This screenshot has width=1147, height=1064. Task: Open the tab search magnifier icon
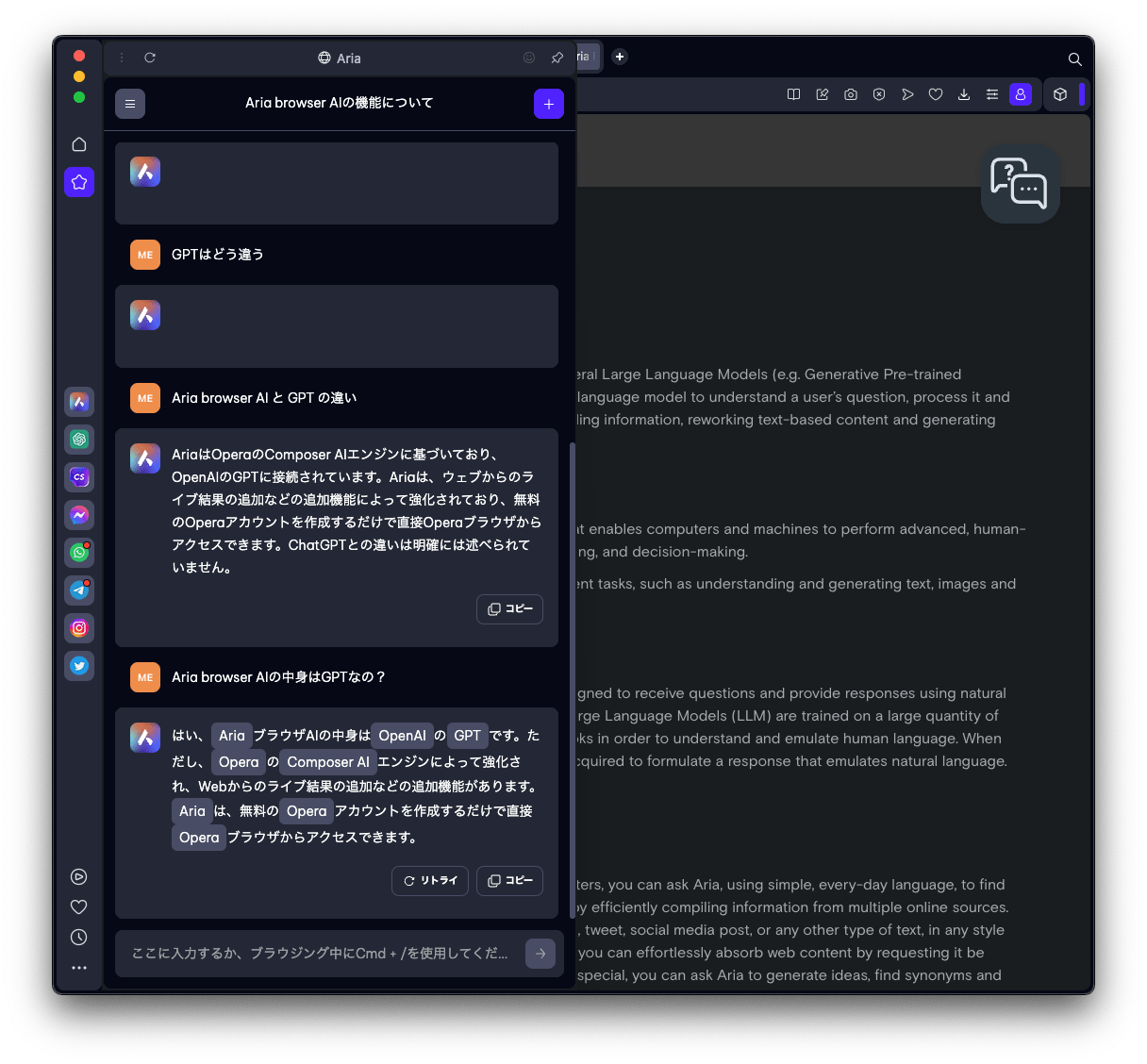pos(1074,58)
